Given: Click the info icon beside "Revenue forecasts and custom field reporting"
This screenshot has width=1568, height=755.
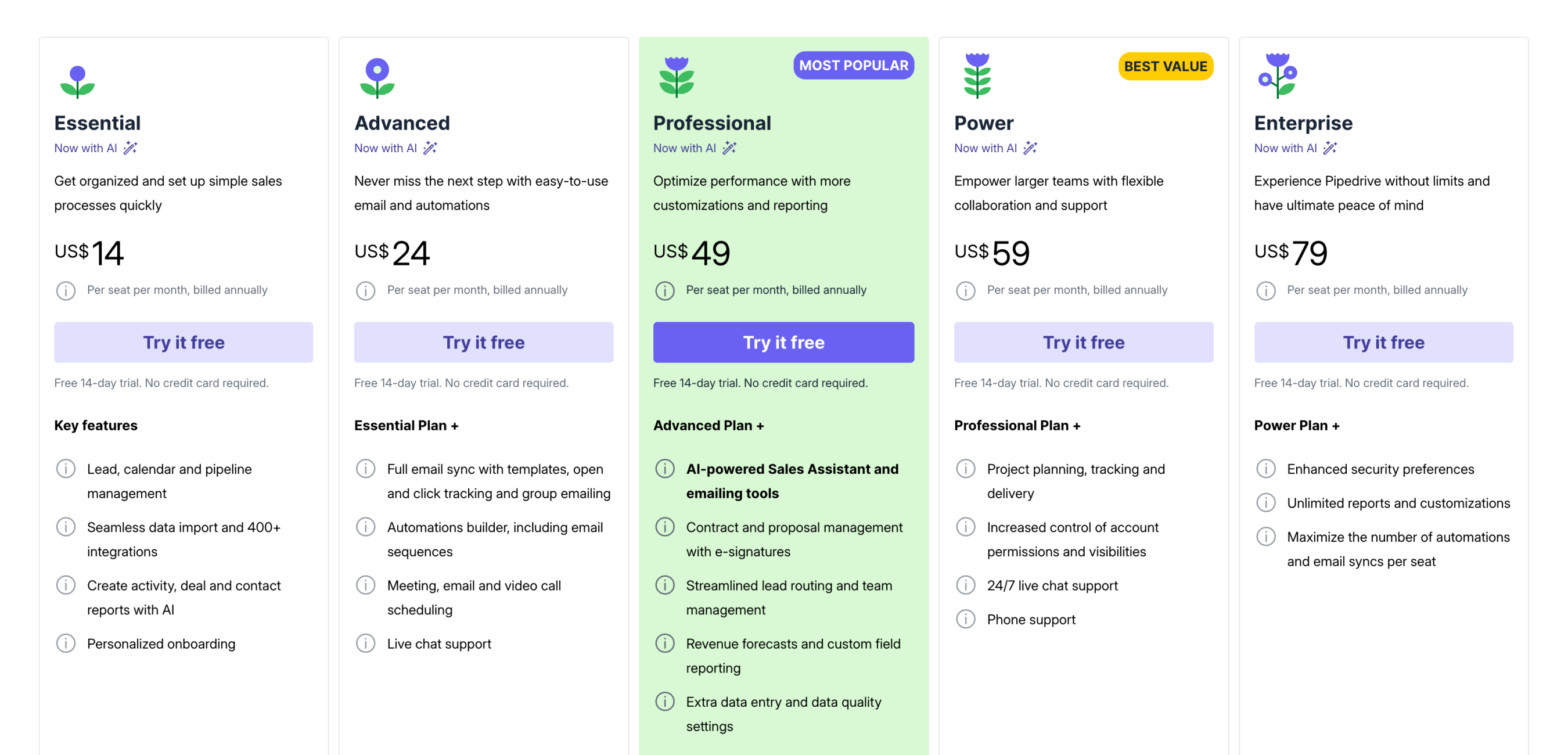Looking at the screenshot, I should tap(665, 643).
